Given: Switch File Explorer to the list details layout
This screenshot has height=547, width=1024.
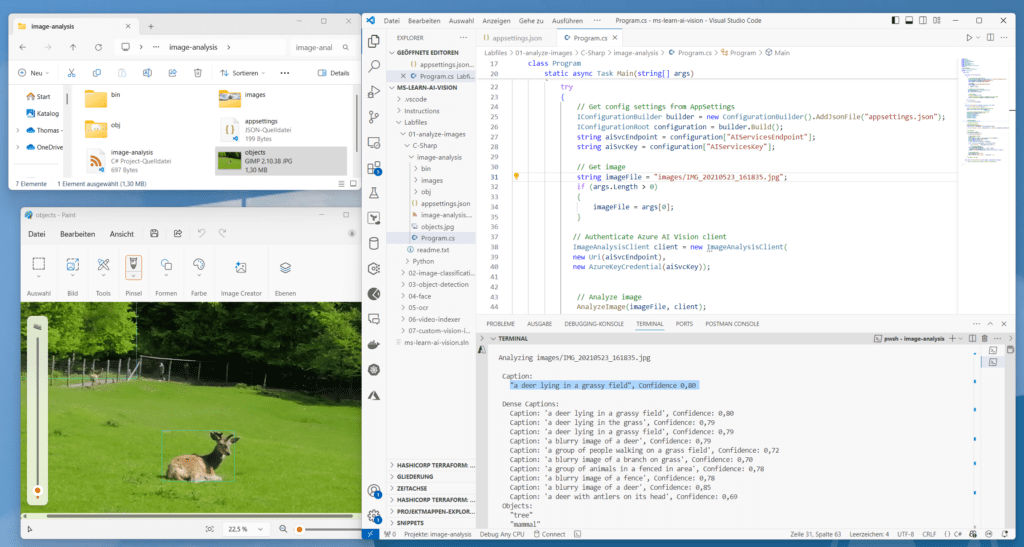Looking at the screenshot, I should click(342, 184).
